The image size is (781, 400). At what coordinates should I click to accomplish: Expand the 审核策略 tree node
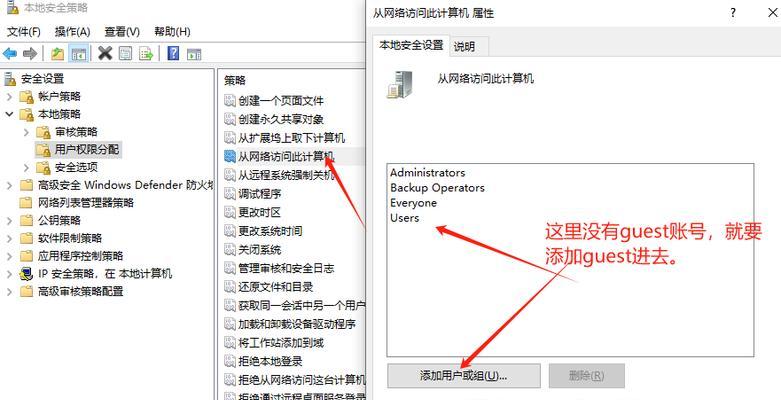26,132
